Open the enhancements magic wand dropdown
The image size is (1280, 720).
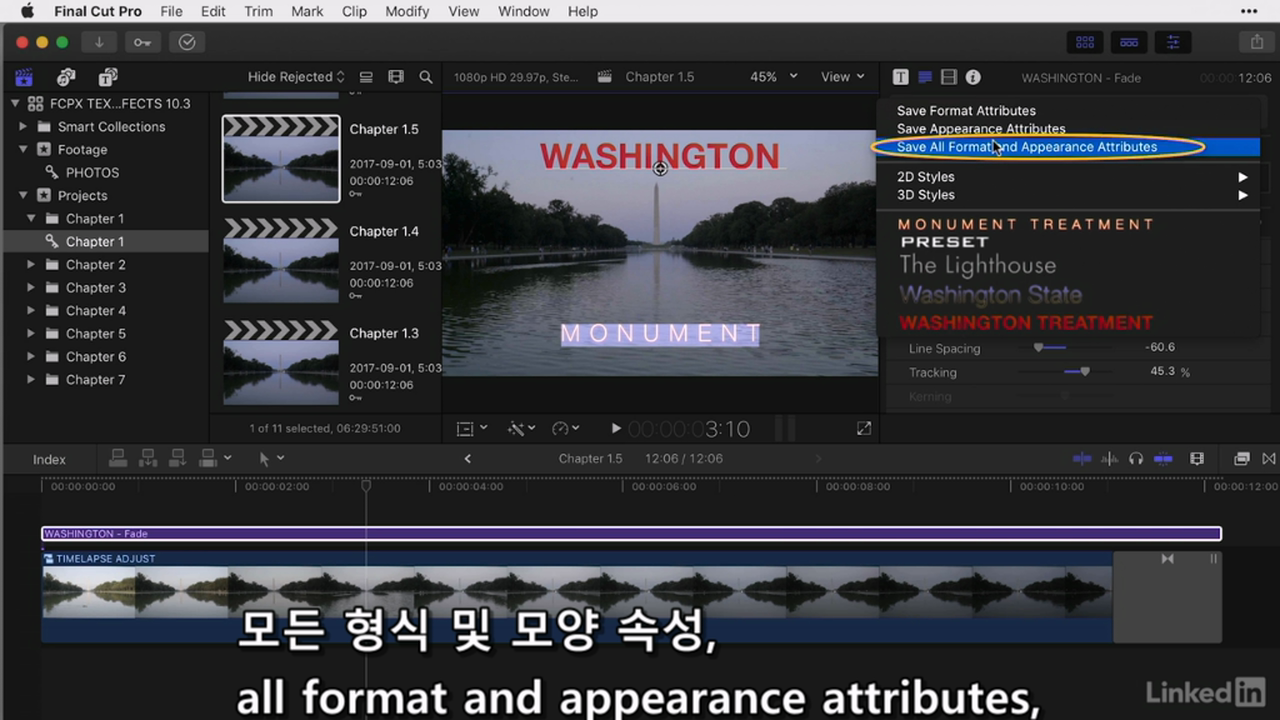pyautogui.click(x=521, y=428)
